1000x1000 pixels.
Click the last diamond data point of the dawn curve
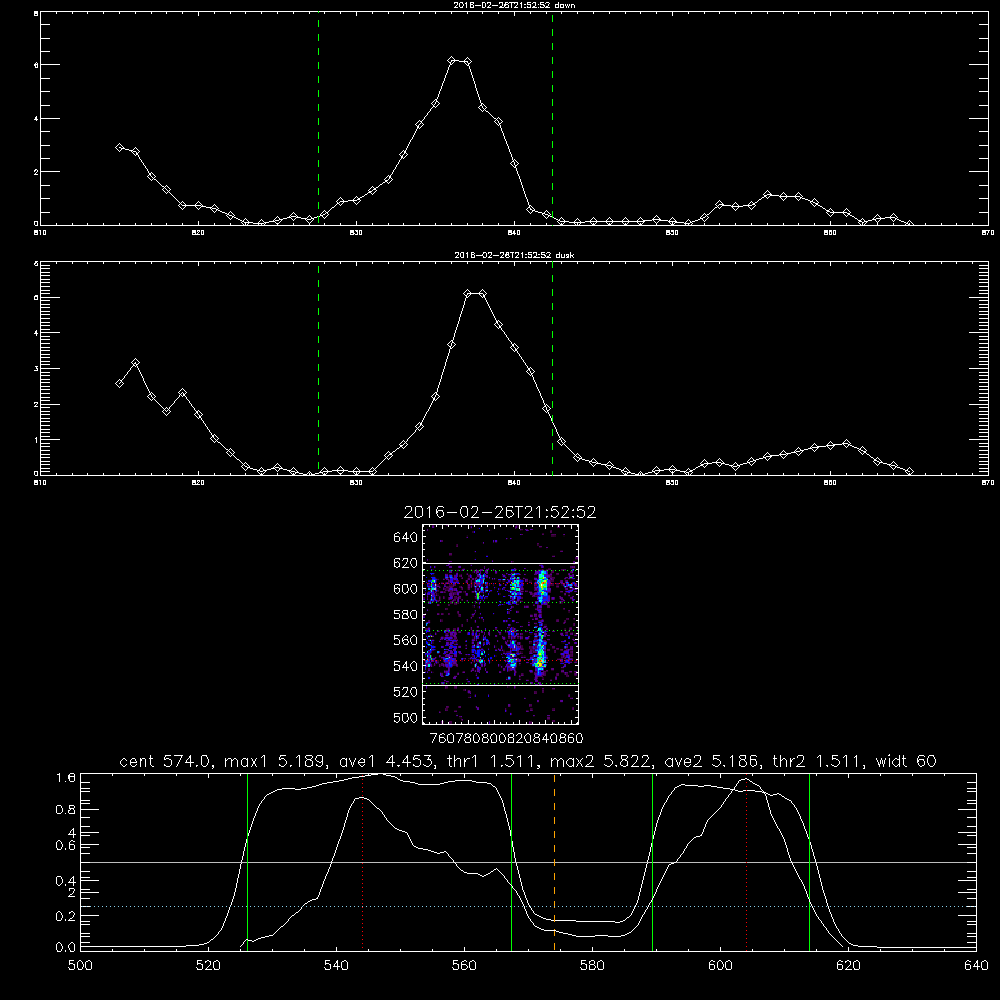click(909, 224)
